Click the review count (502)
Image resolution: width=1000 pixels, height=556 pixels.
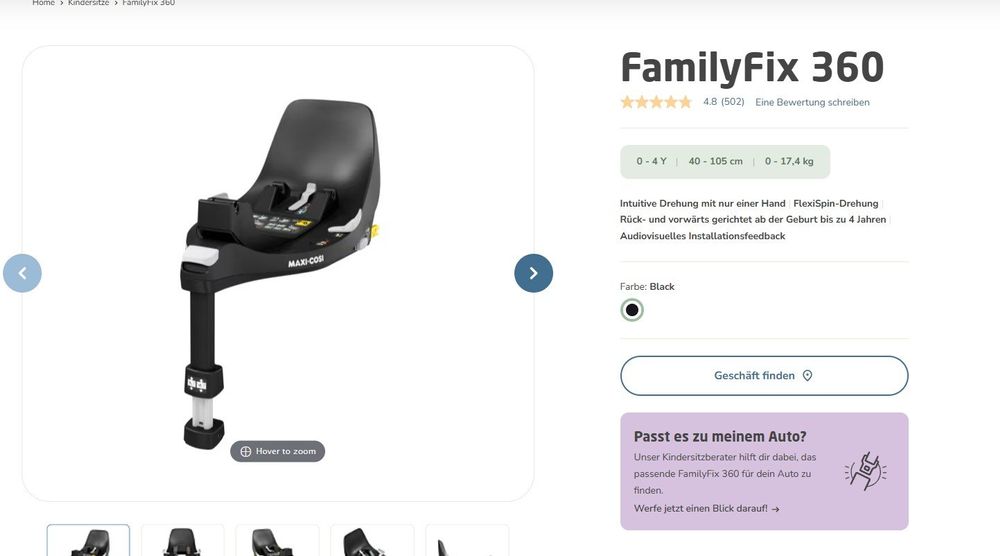pos(733,102)
